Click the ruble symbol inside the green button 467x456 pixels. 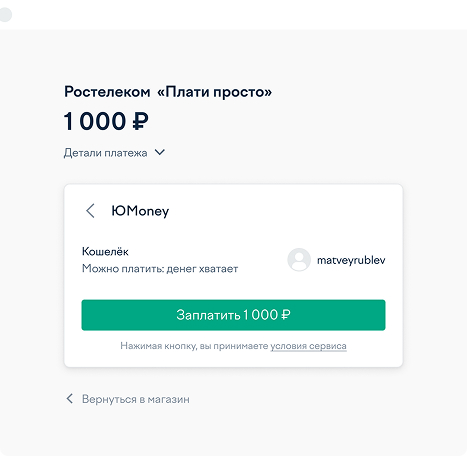[285, 315]
